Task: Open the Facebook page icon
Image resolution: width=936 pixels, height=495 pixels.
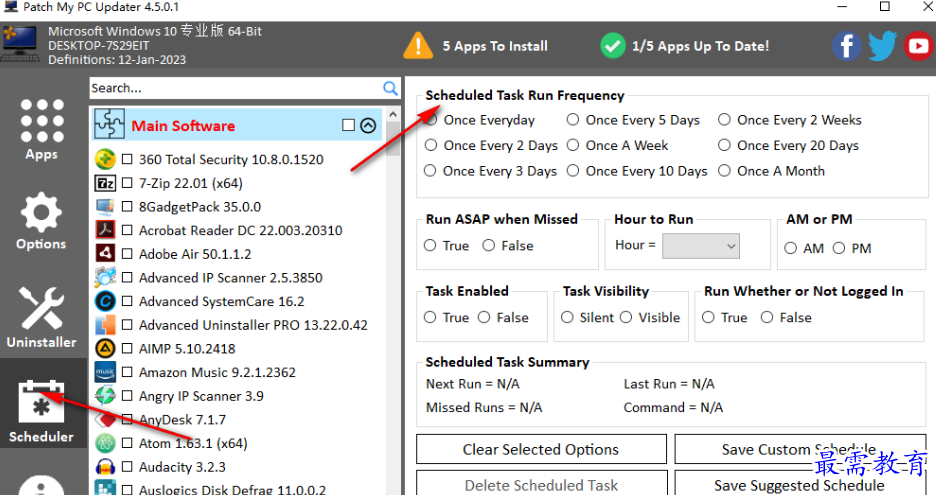Action: pyautogui.click(x=846, y=46)
